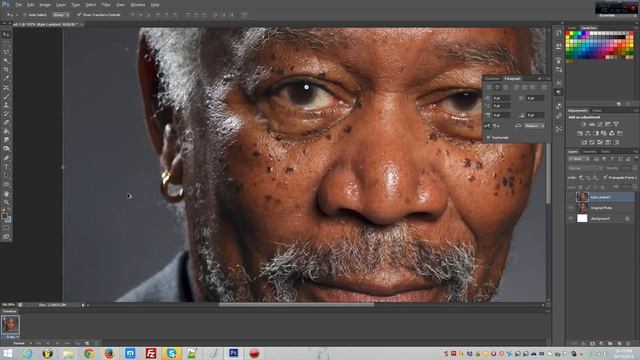Toggle Show Transform Controls checkbox
Viewport: 640px width, 360px height.
(79, 15)
